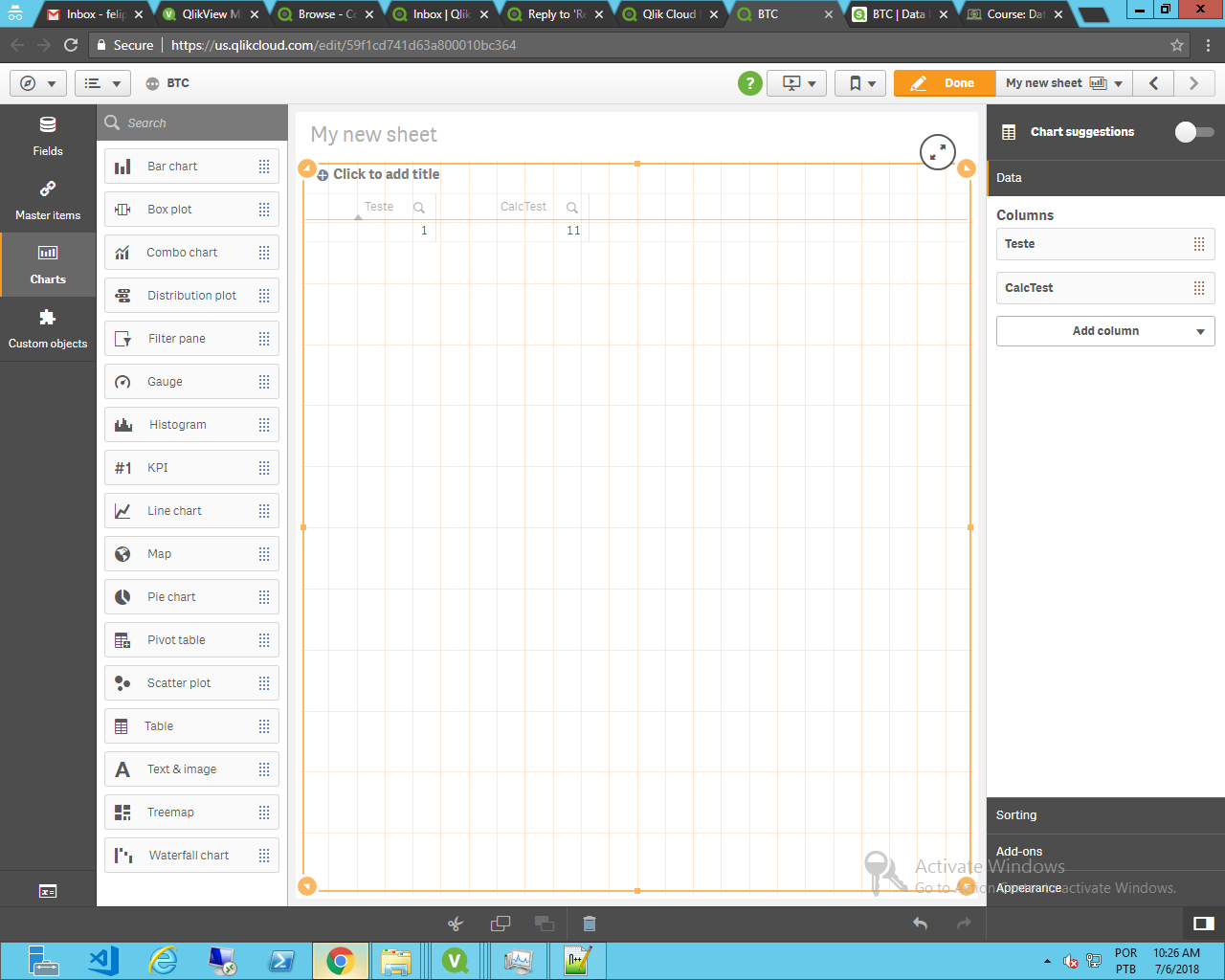The height and width of the screenshot is (980, 1225).
Task: Open the Bookmarks dropdown
Action: 861,83
